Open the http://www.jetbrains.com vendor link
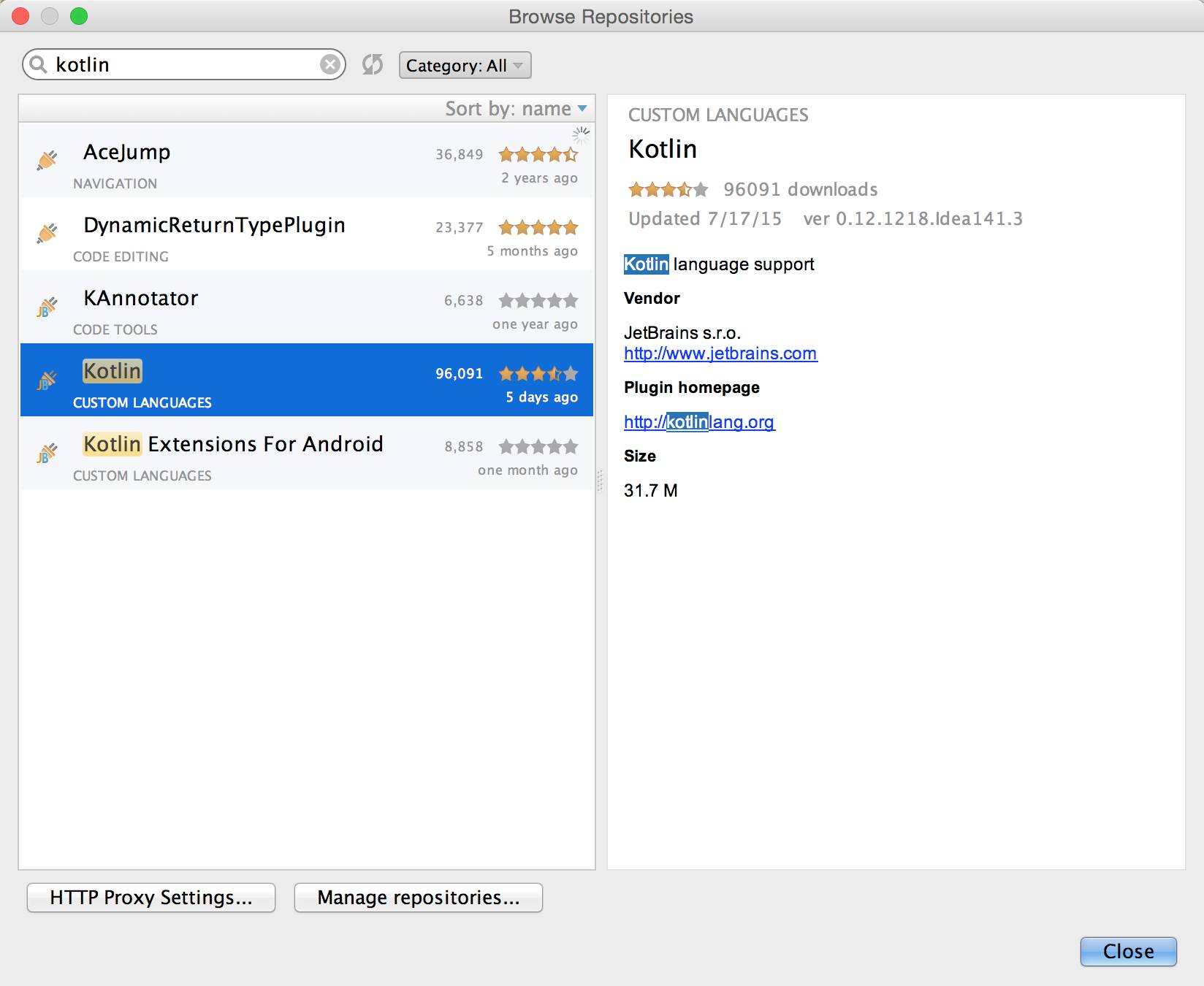This screenshot has height=986, width=1204. (x=720, y=353)
